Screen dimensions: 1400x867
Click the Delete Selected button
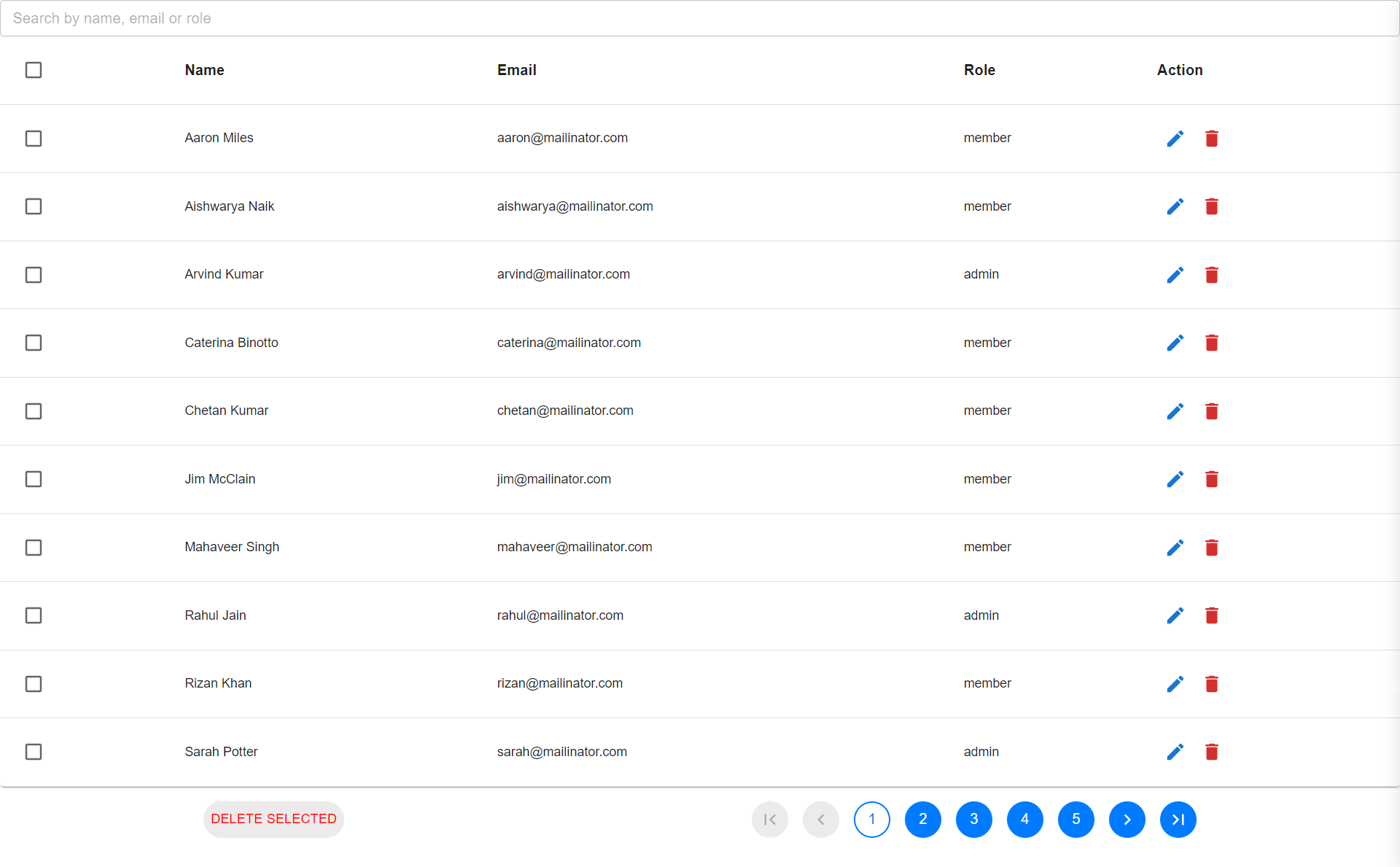click(273, 820)
